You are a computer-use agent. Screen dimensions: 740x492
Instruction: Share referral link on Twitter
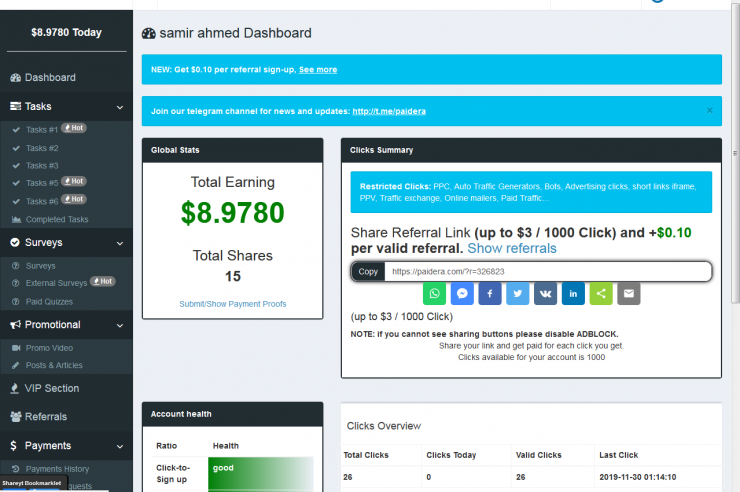[x=517, y=293]
